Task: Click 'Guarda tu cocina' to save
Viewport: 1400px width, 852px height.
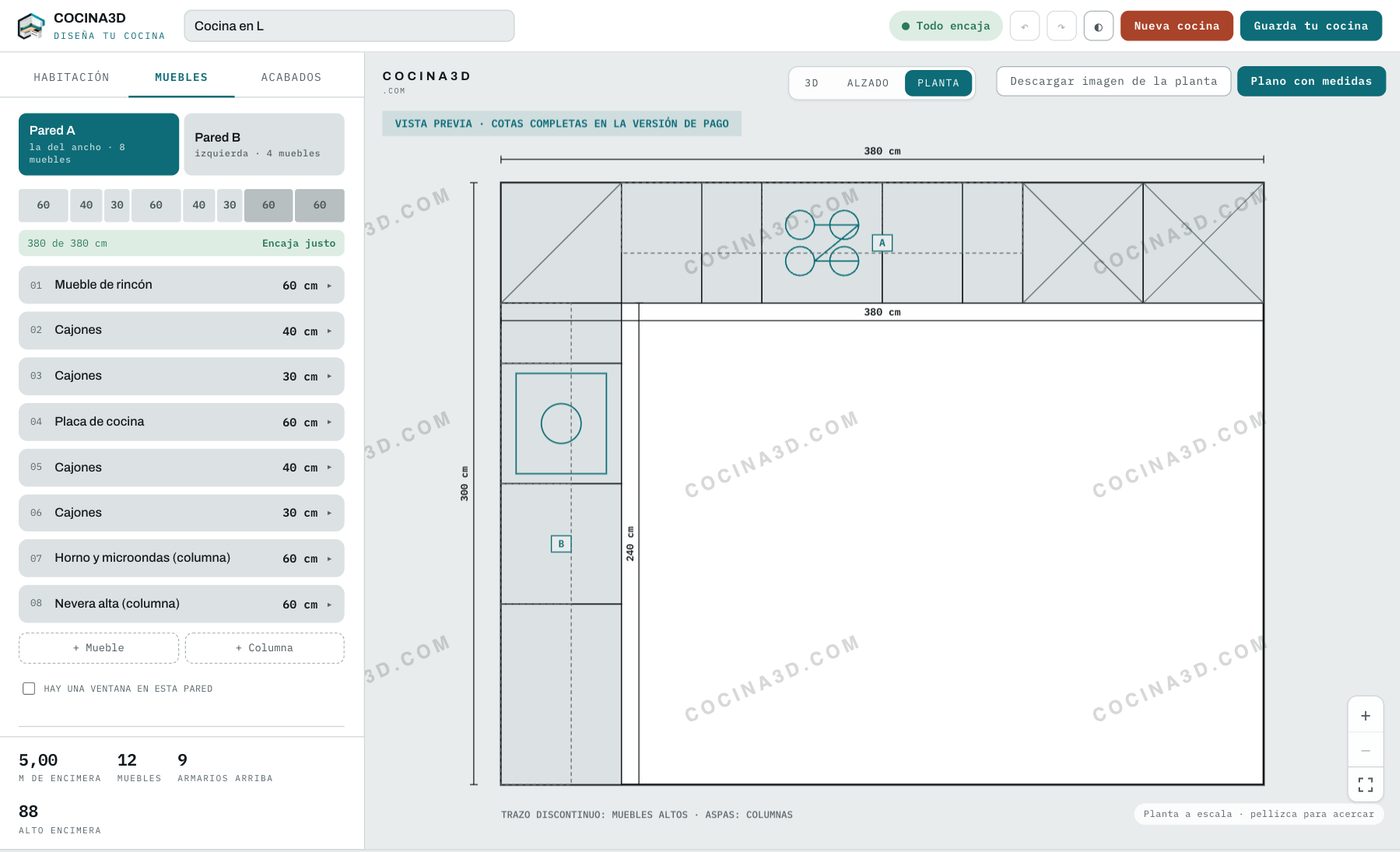Action: point(1311,26)
